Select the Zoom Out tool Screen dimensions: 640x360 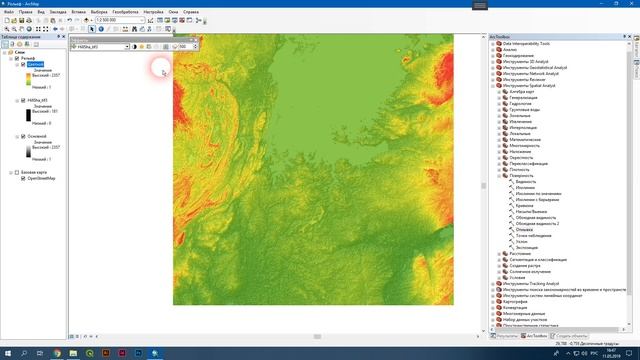click(14, 29)
